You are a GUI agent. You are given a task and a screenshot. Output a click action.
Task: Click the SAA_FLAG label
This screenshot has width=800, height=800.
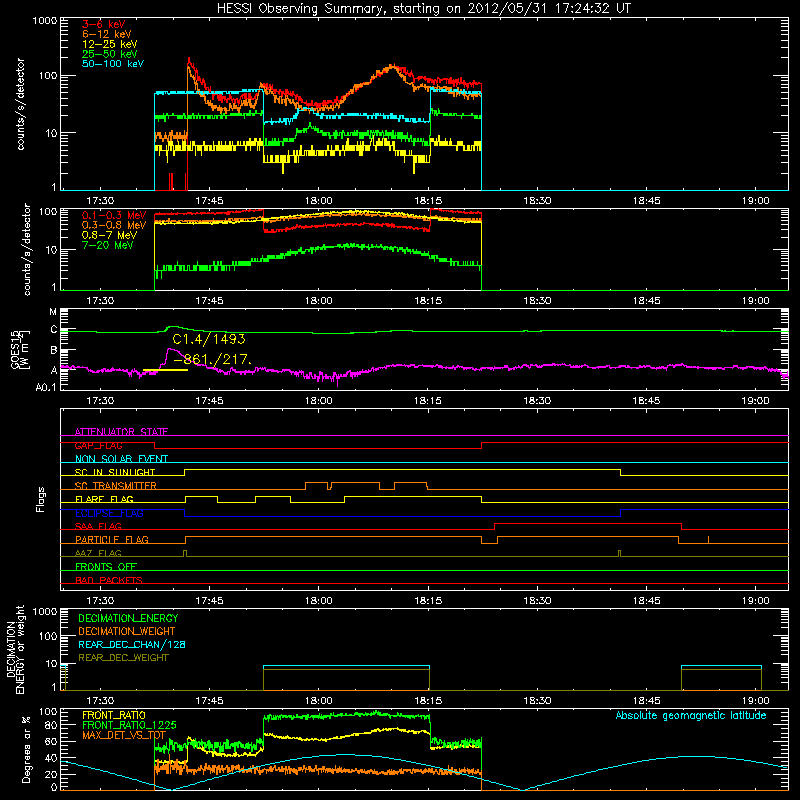98,526
